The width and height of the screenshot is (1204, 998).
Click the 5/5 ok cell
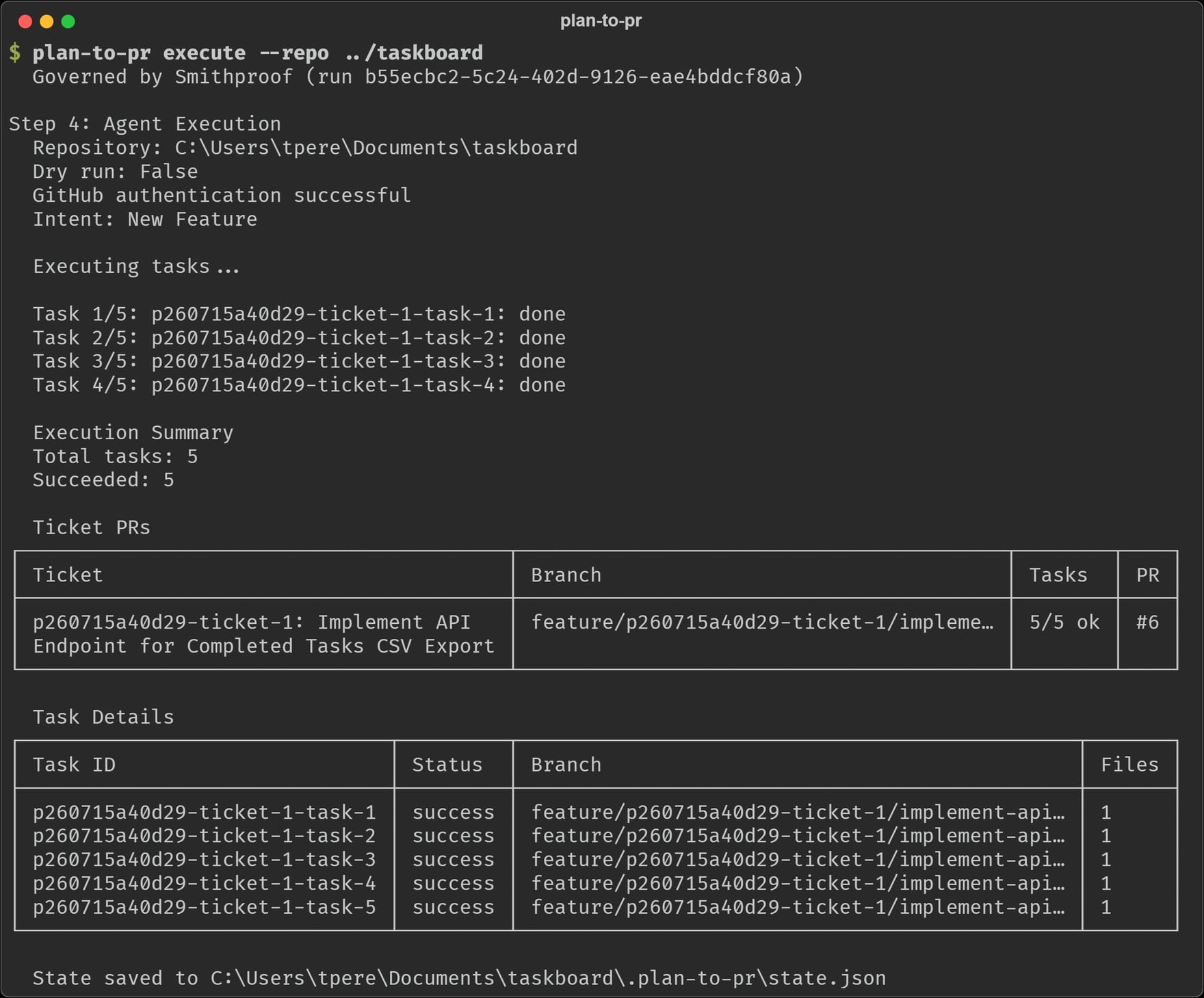[1064, 622]
